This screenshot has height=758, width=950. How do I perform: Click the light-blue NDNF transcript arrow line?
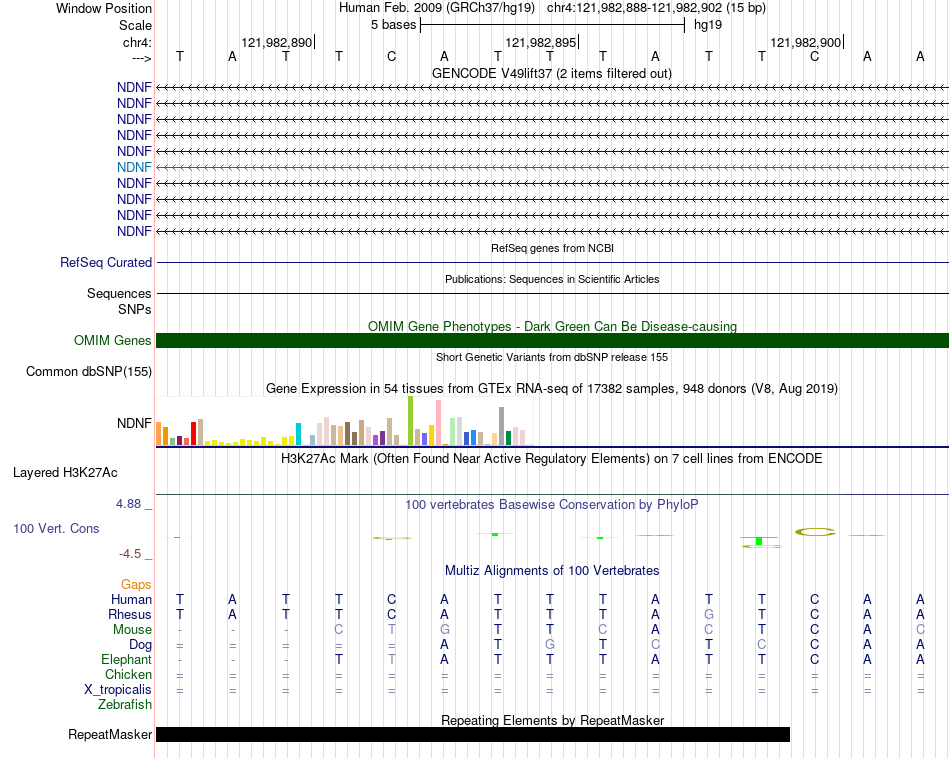point(553,167)
